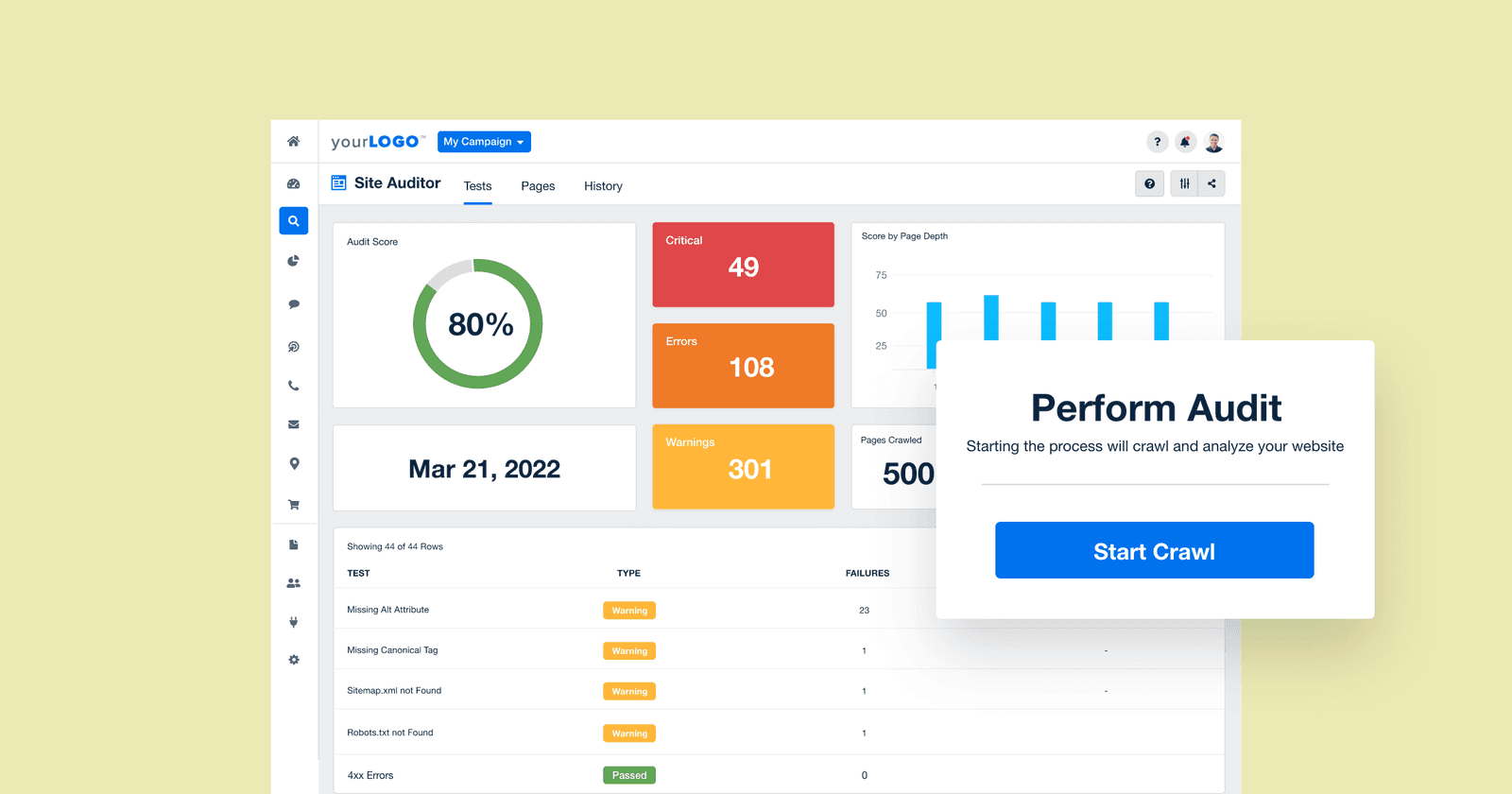Image resolution: width=1512 pixels, height=794 pixels.
Task: Click the notification bell icon
Action: [x=1185, y=142]
